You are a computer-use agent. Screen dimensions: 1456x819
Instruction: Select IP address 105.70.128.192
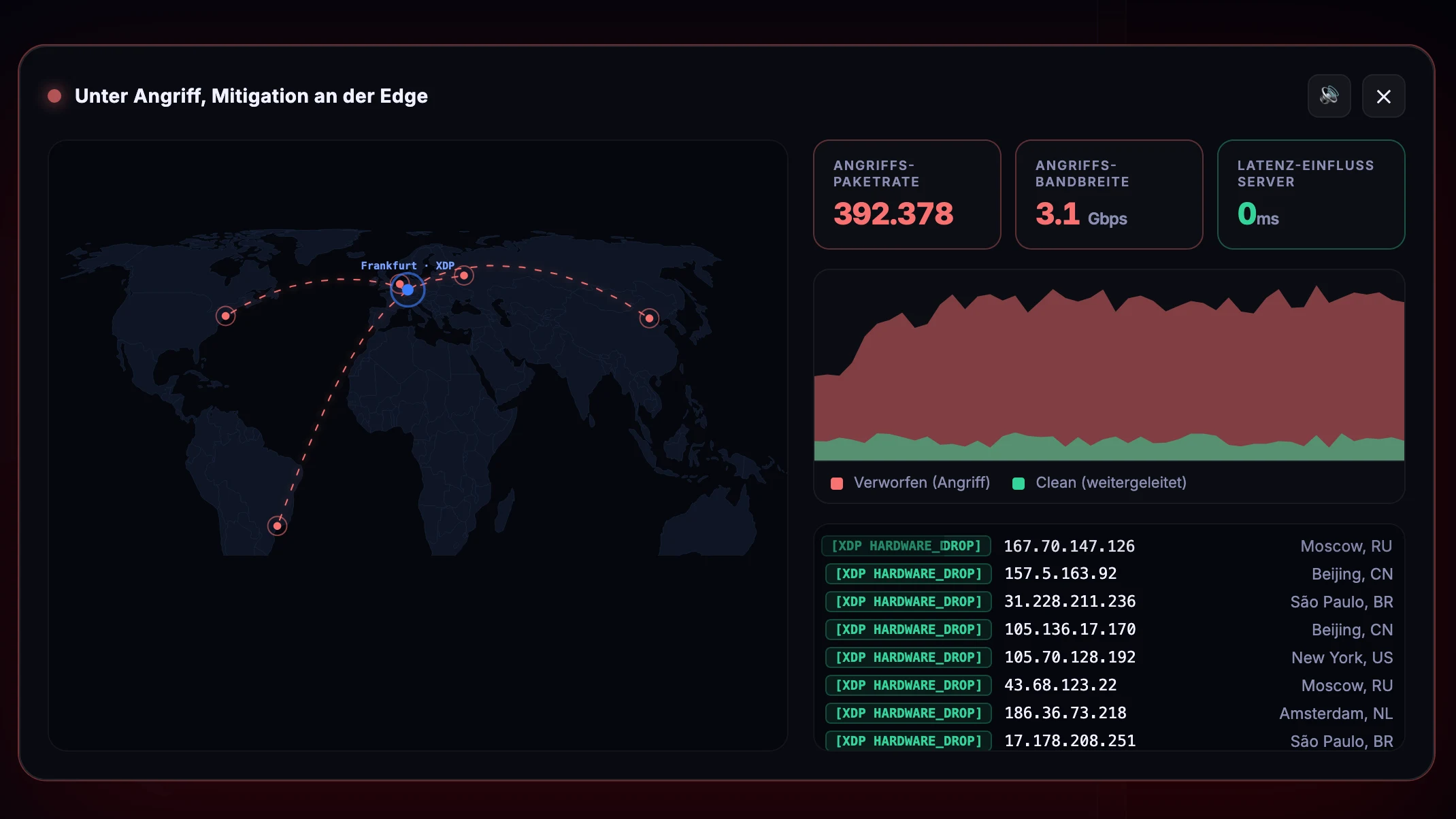(1070, 658)
